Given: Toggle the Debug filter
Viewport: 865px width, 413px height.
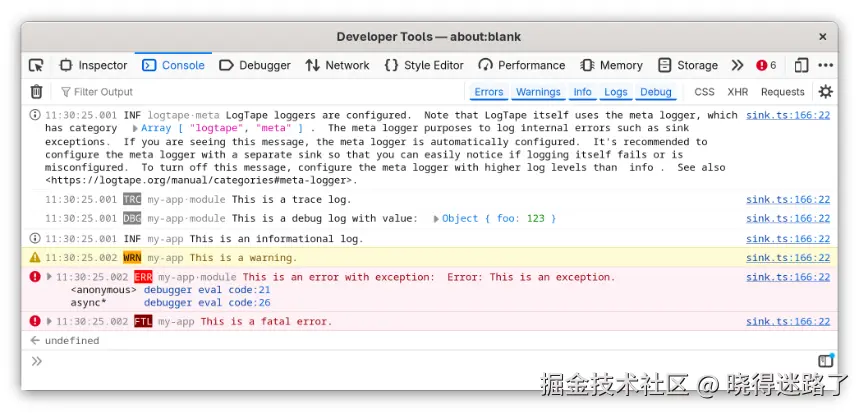Looking at the screenshot, I should (x=655, y=92).
